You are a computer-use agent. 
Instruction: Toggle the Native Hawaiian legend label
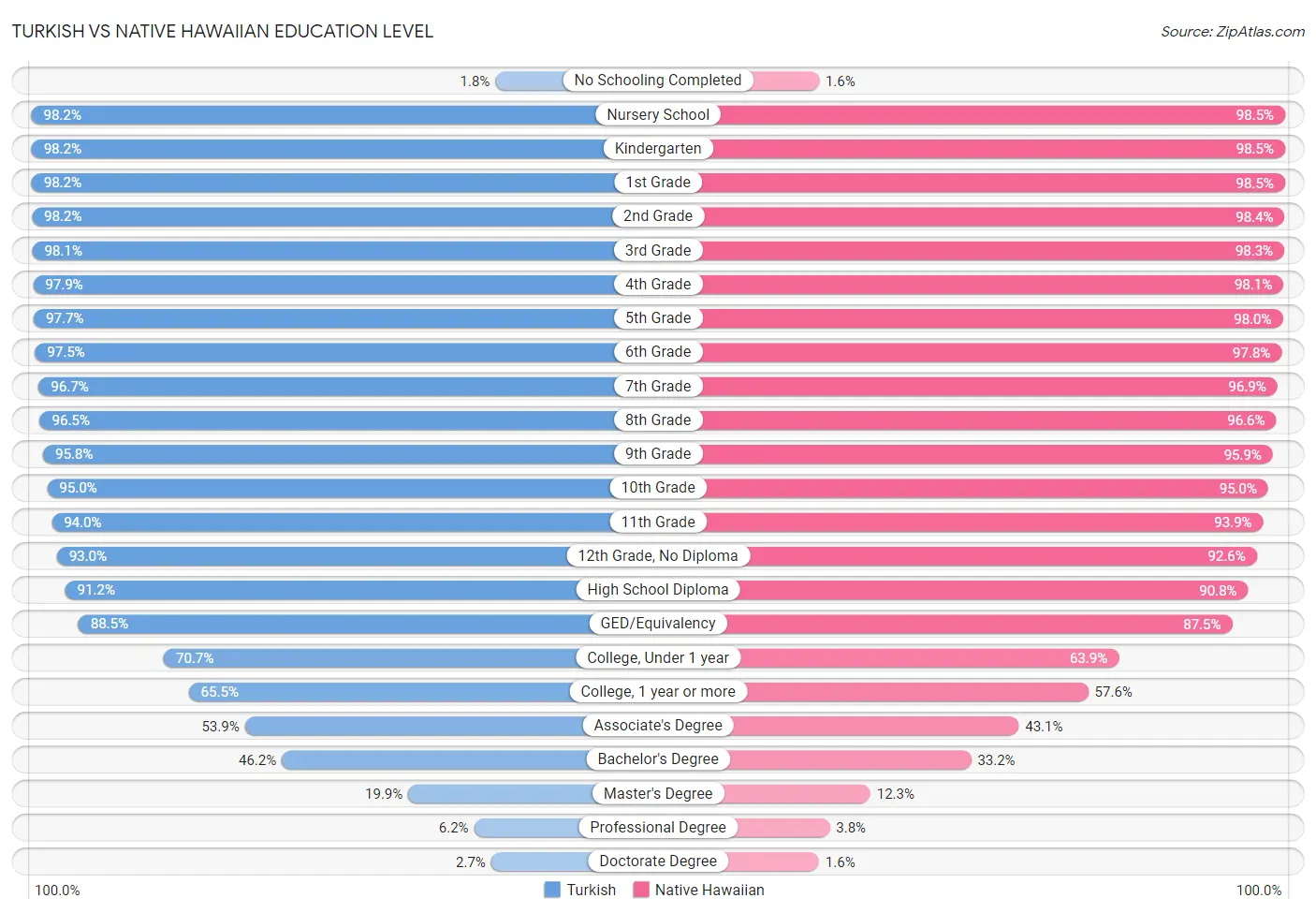pyautogui.click(x=709, y=890)
